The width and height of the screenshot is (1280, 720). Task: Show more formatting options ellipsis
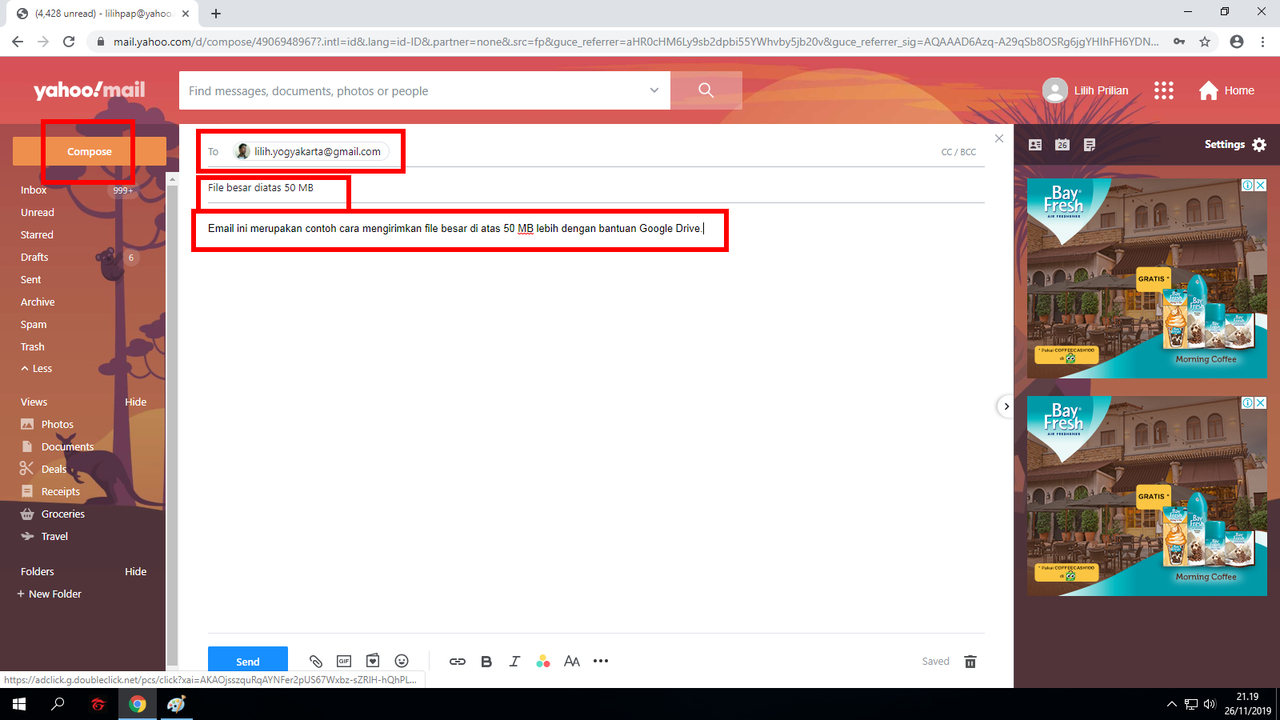click(x=601, y=661)
